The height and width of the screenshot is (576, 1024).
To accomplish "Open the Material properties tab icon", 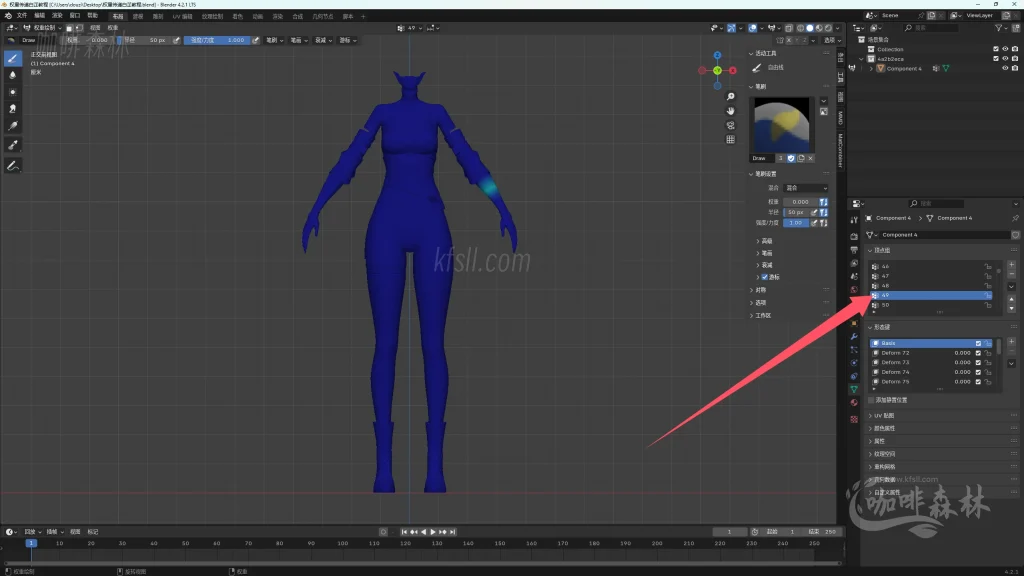I will pos(854,403).
